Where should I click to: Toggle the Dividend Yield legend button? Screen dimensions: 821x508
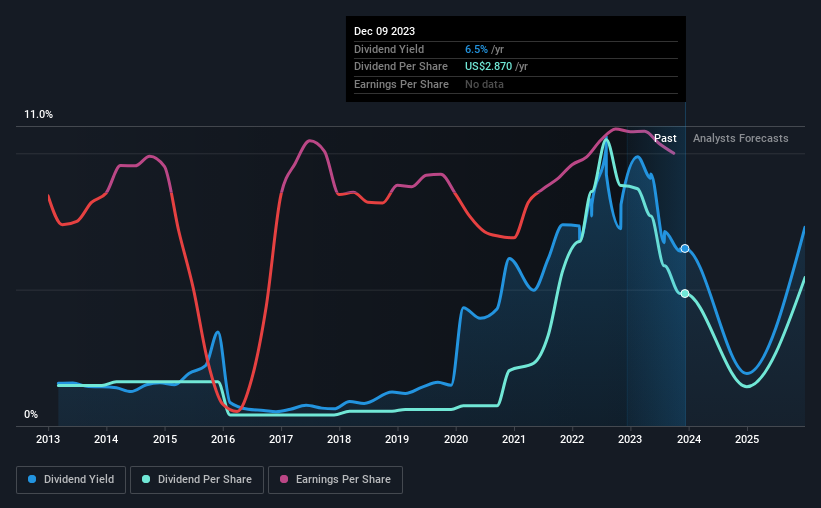71,480
